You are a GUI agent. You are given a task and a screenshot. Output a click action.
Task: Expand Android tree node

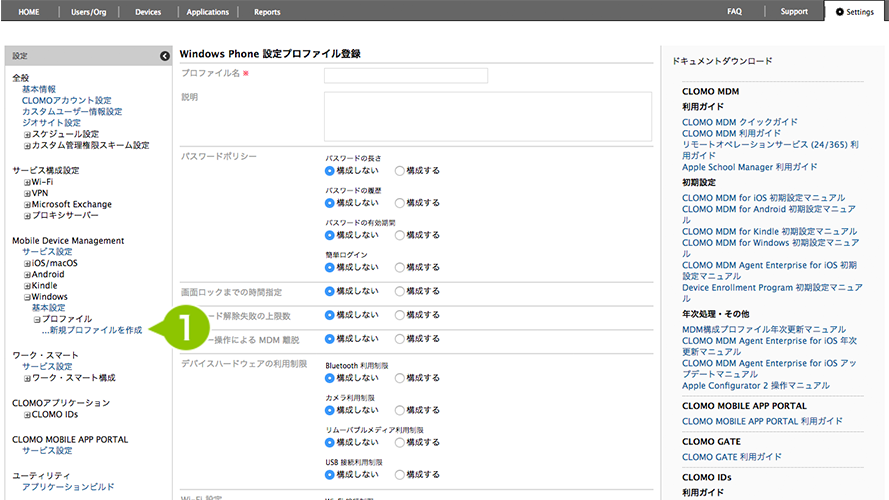[x=27, y=275]
